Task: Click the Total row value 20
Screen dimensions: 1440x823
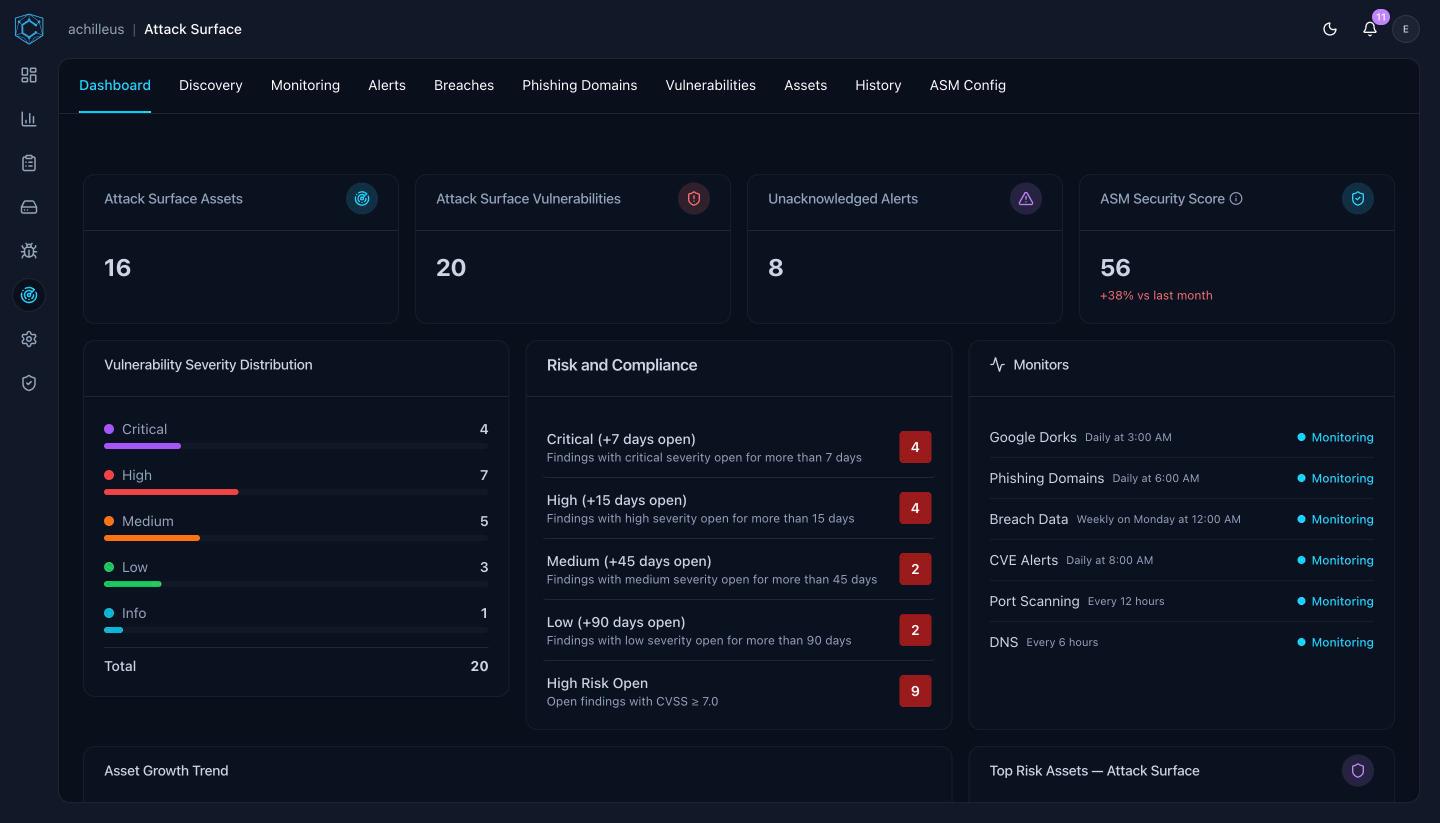Action: tap(479, 666)
